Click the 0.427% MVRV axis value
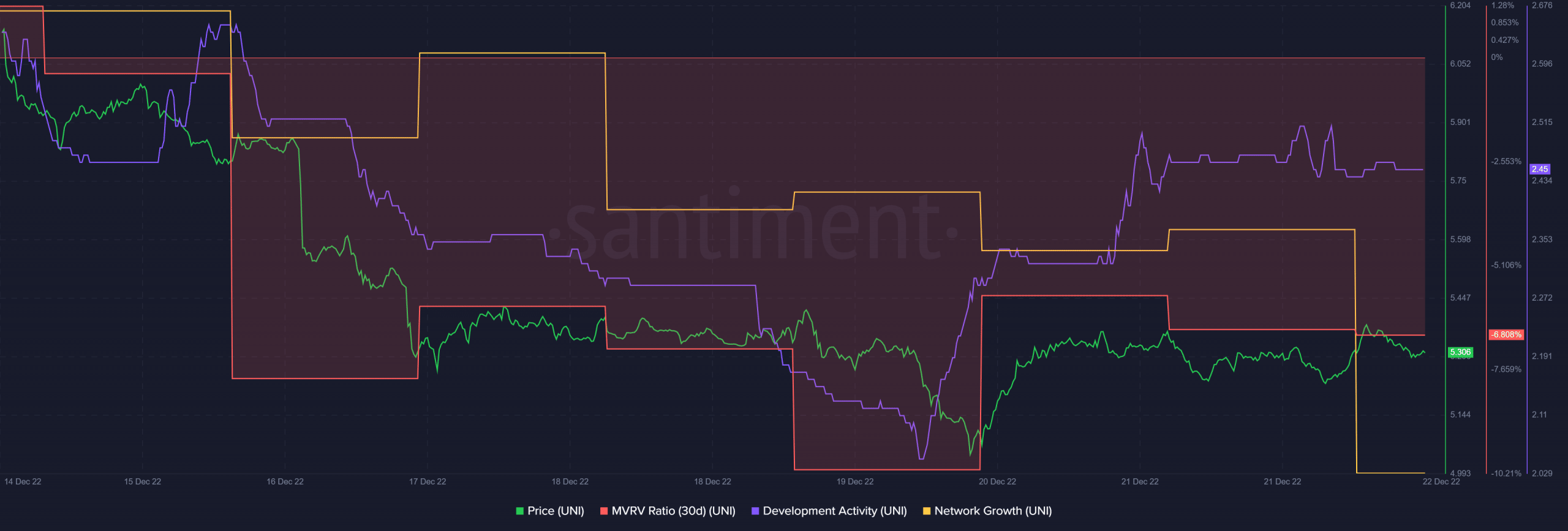 [x=1505, y=40]
